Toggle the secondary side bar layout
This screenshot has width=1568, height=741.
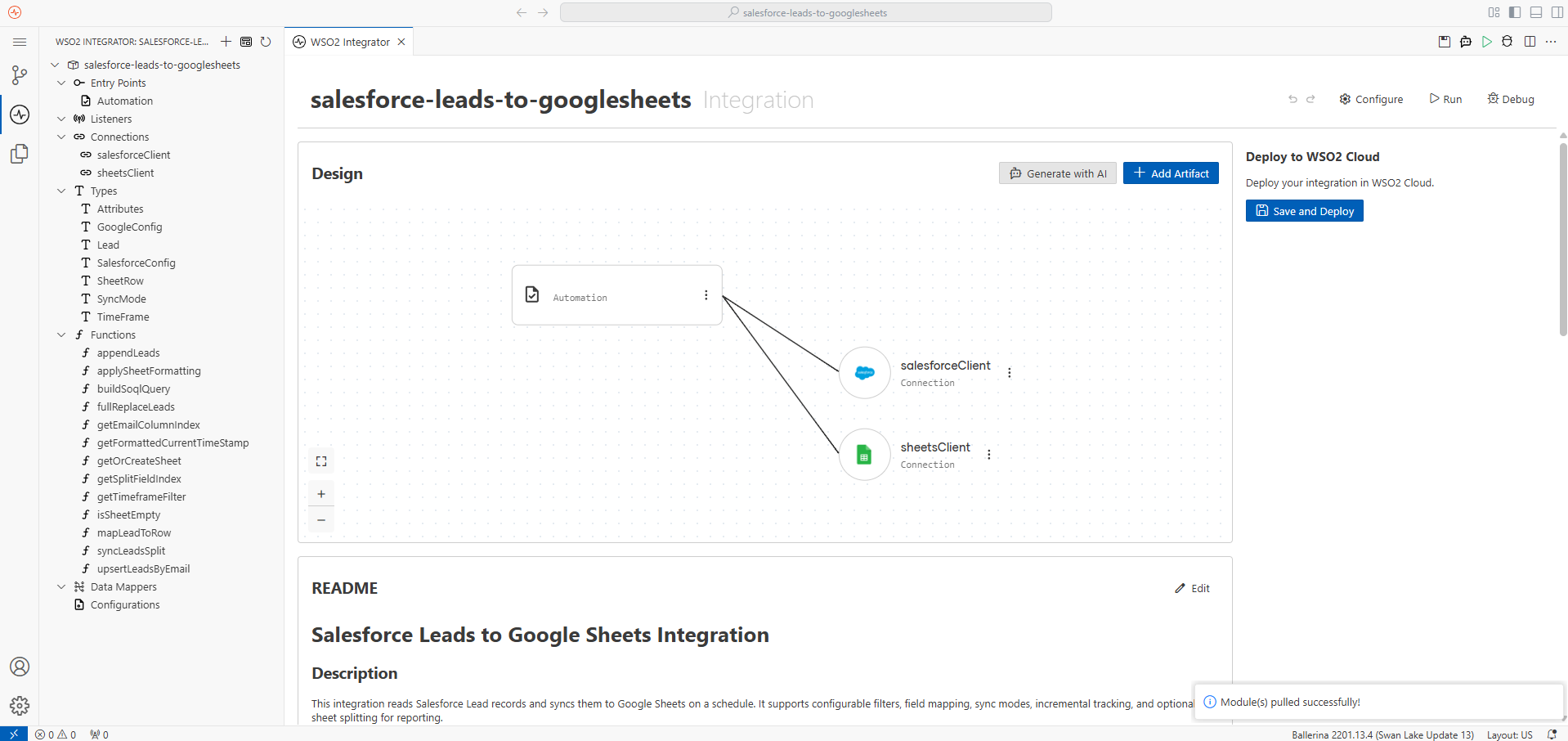(x=1557, y=12)
